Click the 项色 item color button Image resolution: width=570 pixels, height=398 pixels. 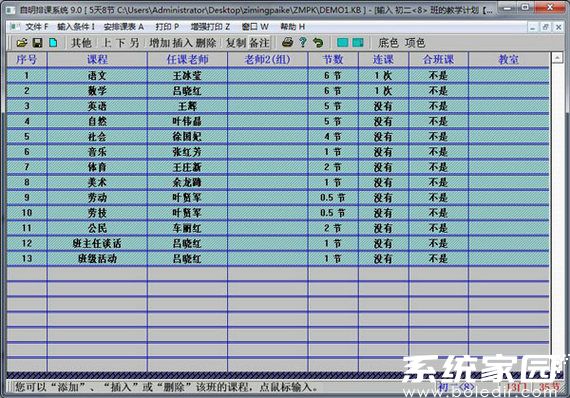[415, 43]
